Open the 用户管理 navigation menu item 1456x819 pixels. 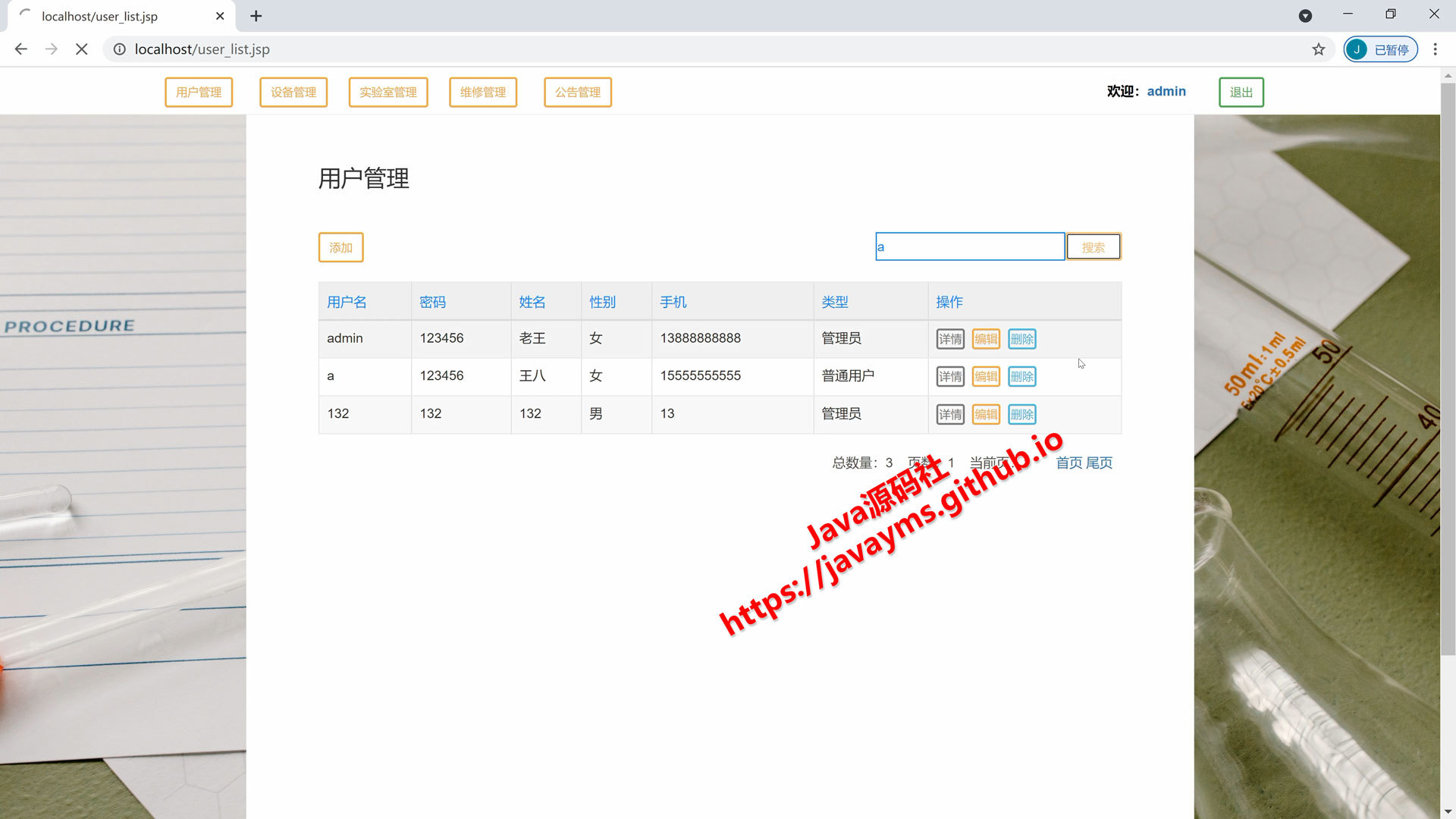point(199,92)
